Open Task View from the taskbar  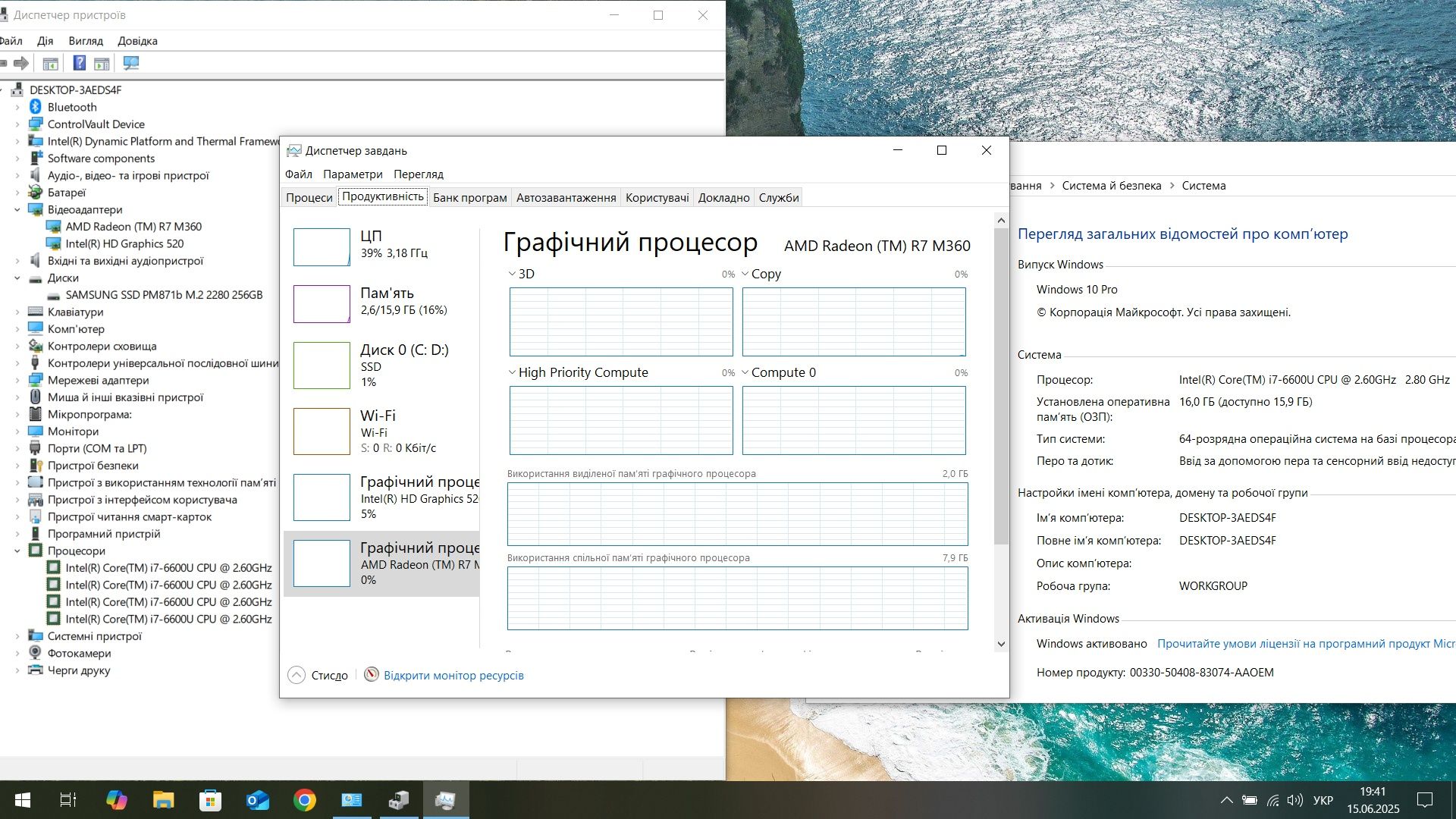[68, 800]
